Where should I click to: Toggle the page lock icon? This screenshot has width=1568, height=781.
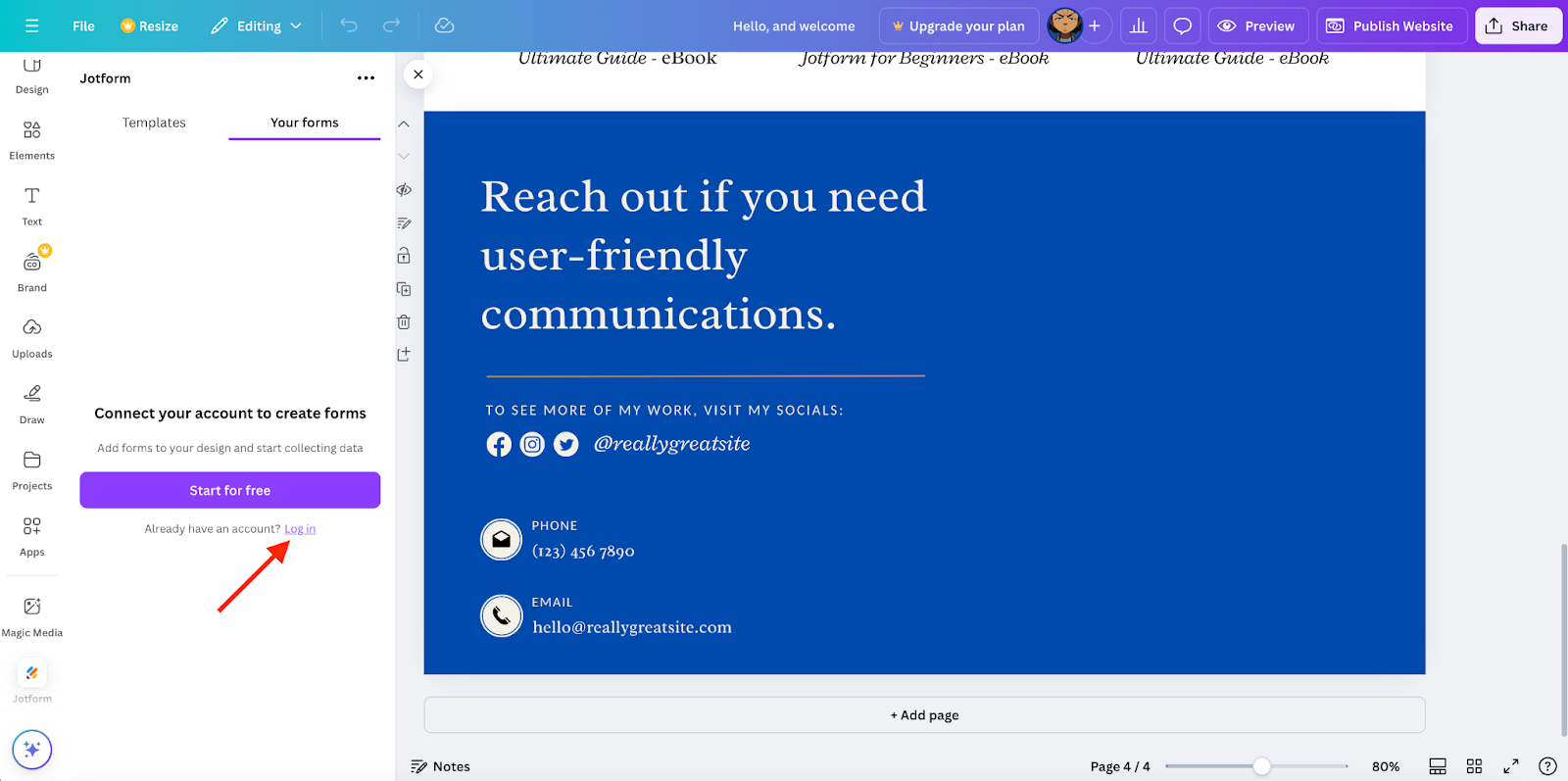(404, 256)
